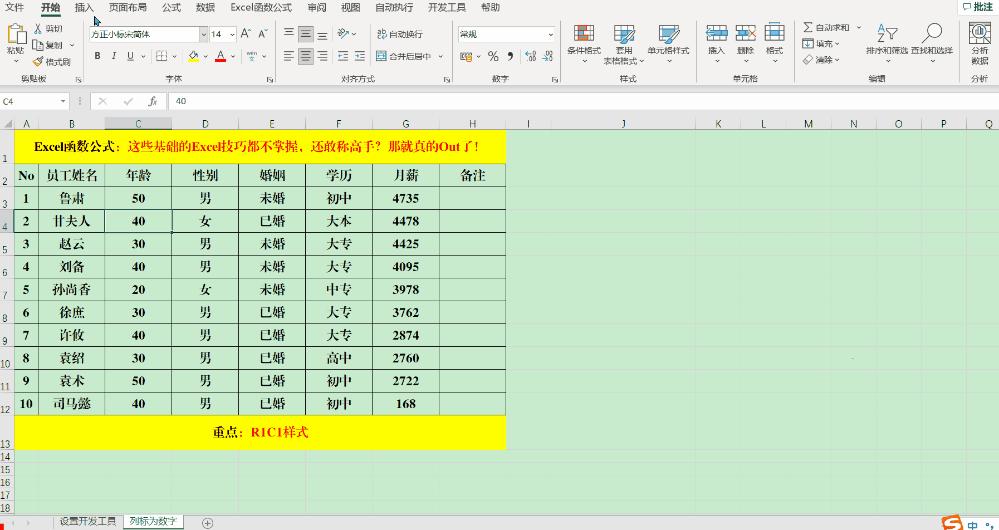Toggle center horizontal alignment
Image resolution: width=999 pixels, height=530 pixels.
point(306,56)
